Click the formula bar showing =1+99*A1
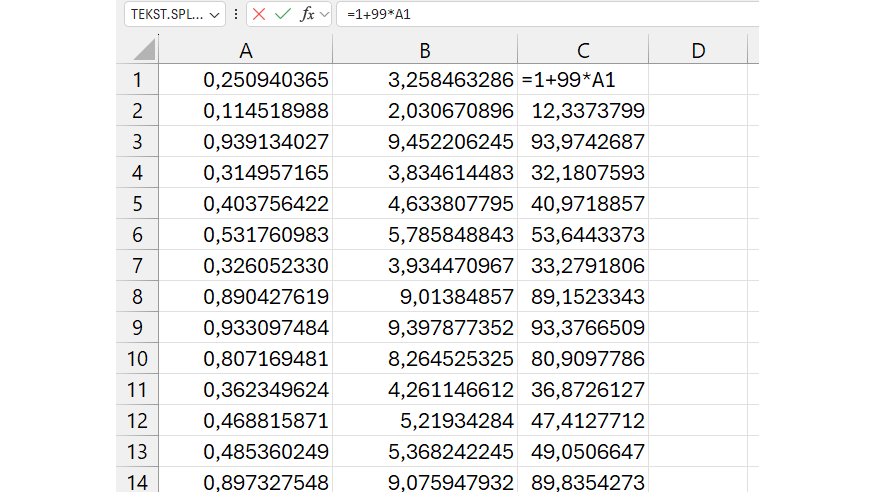Image resolution: width=875 pixels, height=492 pixels. pos(548,14)
